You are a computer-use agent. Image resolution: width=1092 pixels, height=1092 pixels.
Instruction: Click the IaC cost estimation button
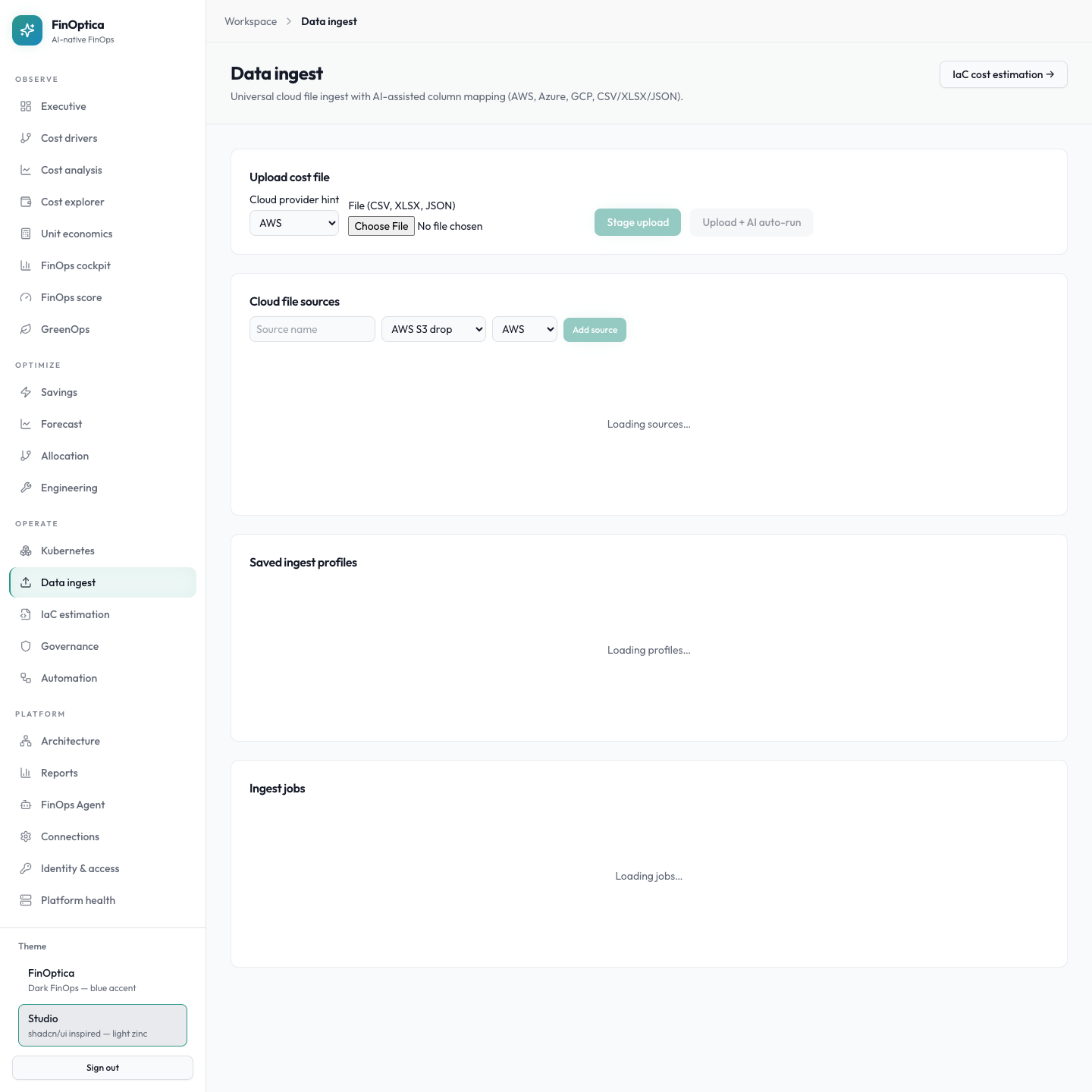1003,74
